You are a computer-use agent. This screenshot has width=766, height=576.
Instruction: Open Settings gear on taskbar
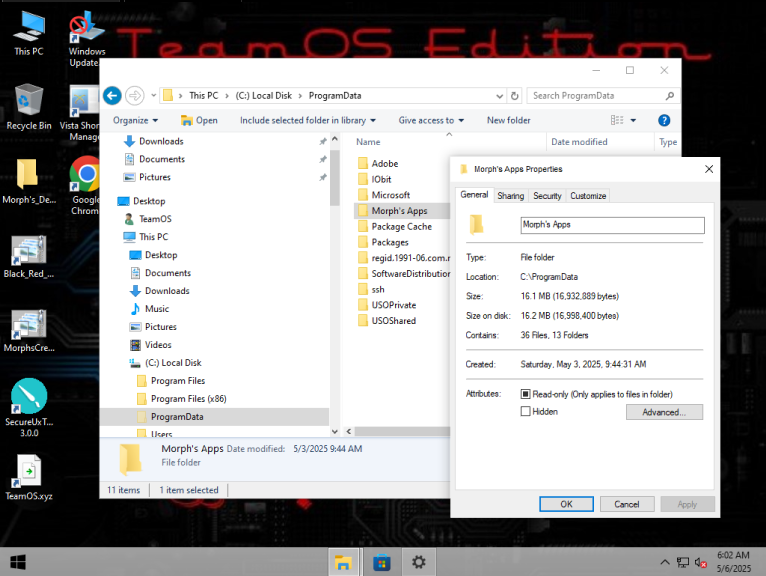(x=418, y=562)
